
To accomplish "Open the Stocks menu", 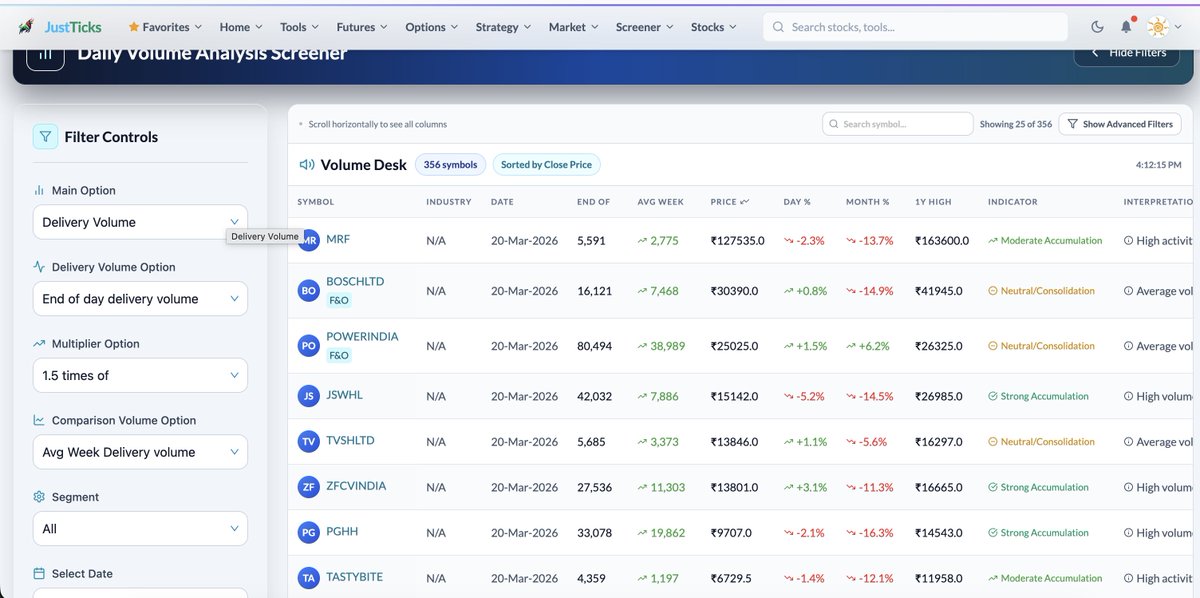I will point(714,27).
